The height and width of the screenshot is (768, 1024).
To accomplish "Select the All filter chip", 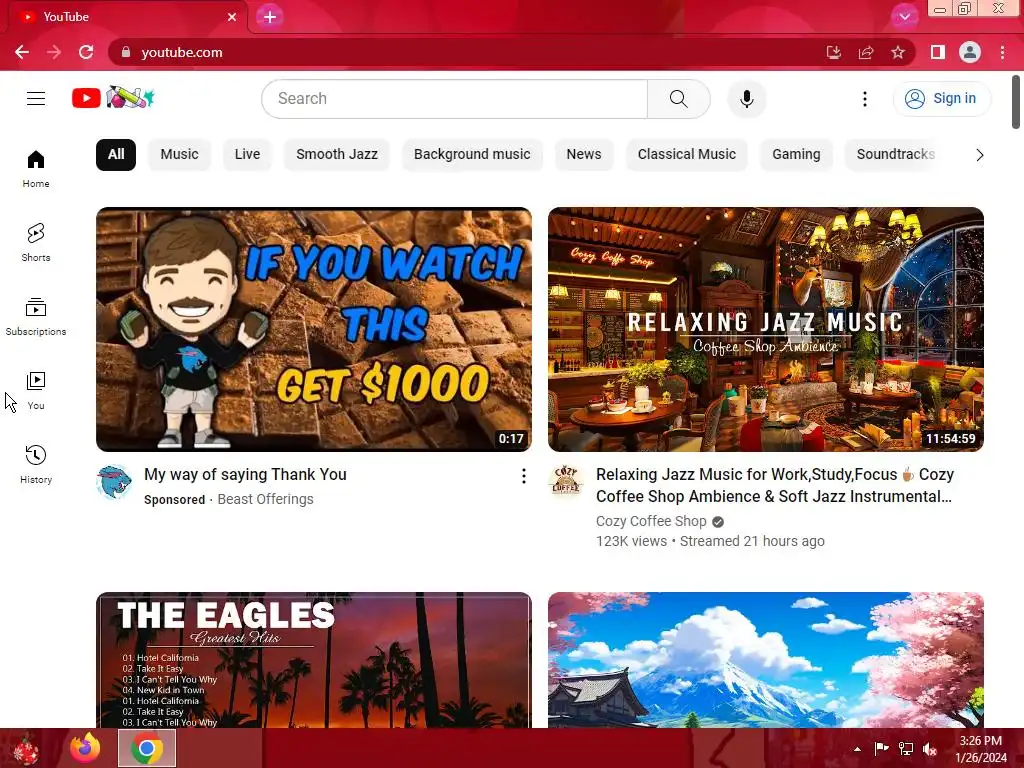I will coord(116,155).
